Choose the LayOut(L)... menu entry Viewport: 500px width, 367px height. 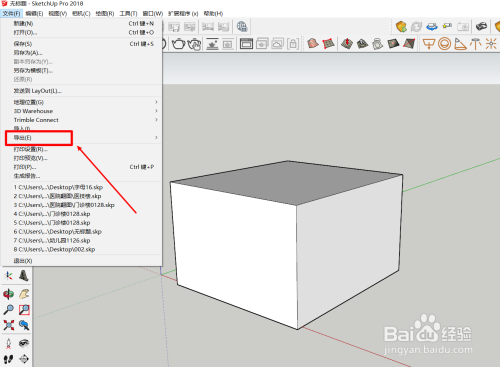point(83,91)
